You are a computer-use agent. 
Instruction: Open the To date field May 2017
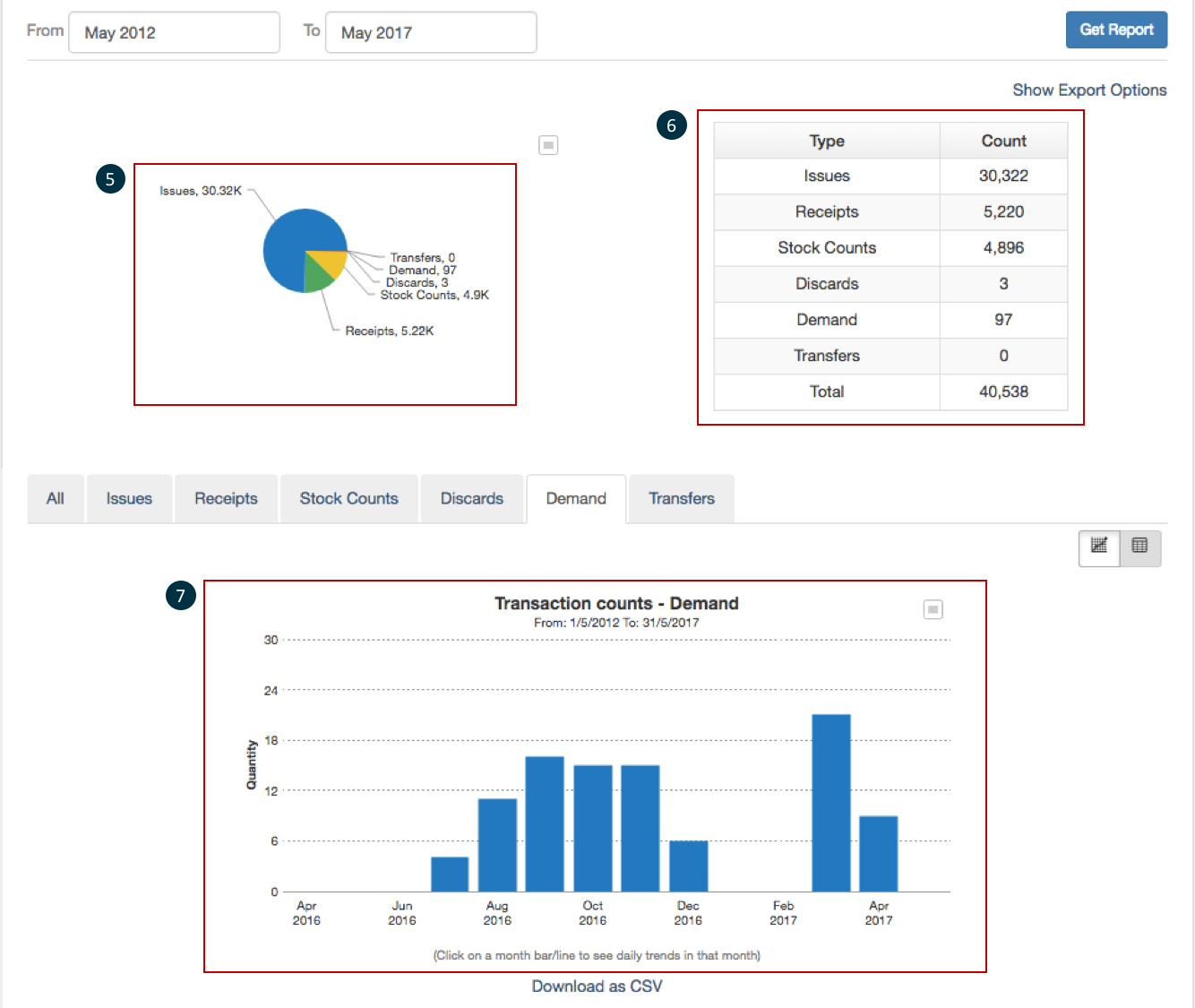(431, 32)
